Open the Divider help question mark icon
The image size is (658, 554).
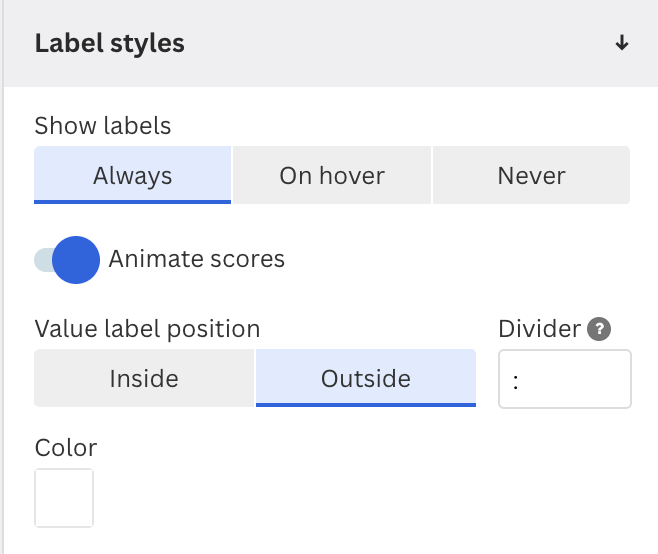pos(599,329)
